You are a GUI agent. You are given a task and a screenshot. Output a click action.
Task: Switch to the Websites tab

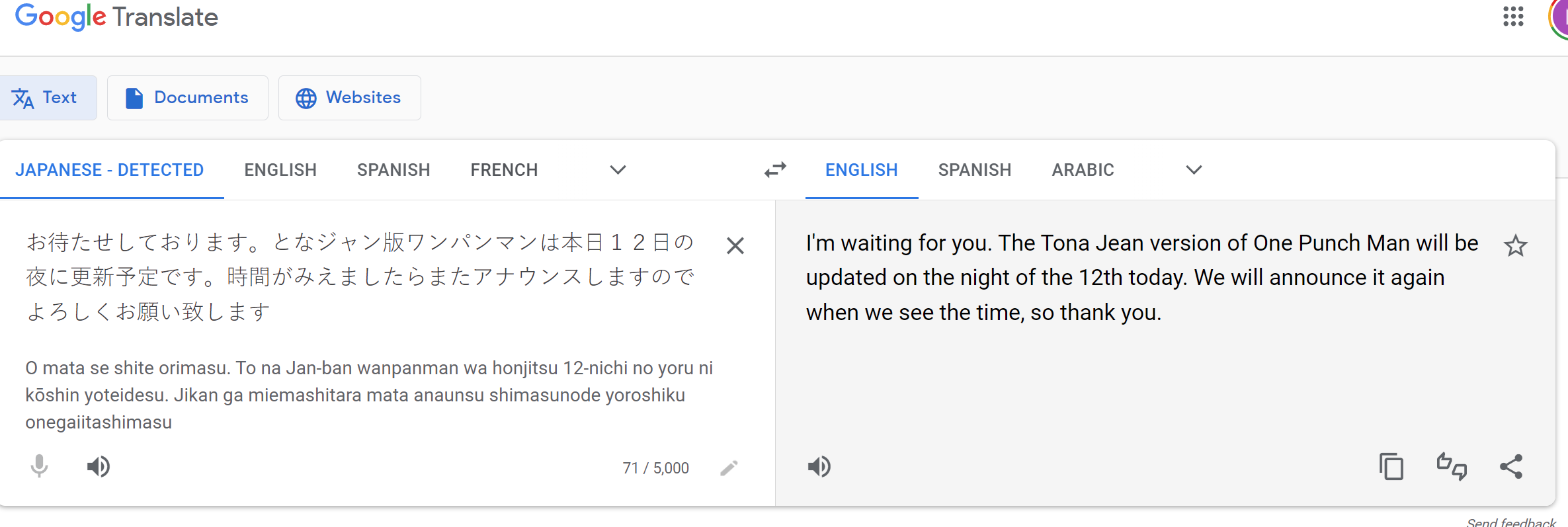[349, 98]
